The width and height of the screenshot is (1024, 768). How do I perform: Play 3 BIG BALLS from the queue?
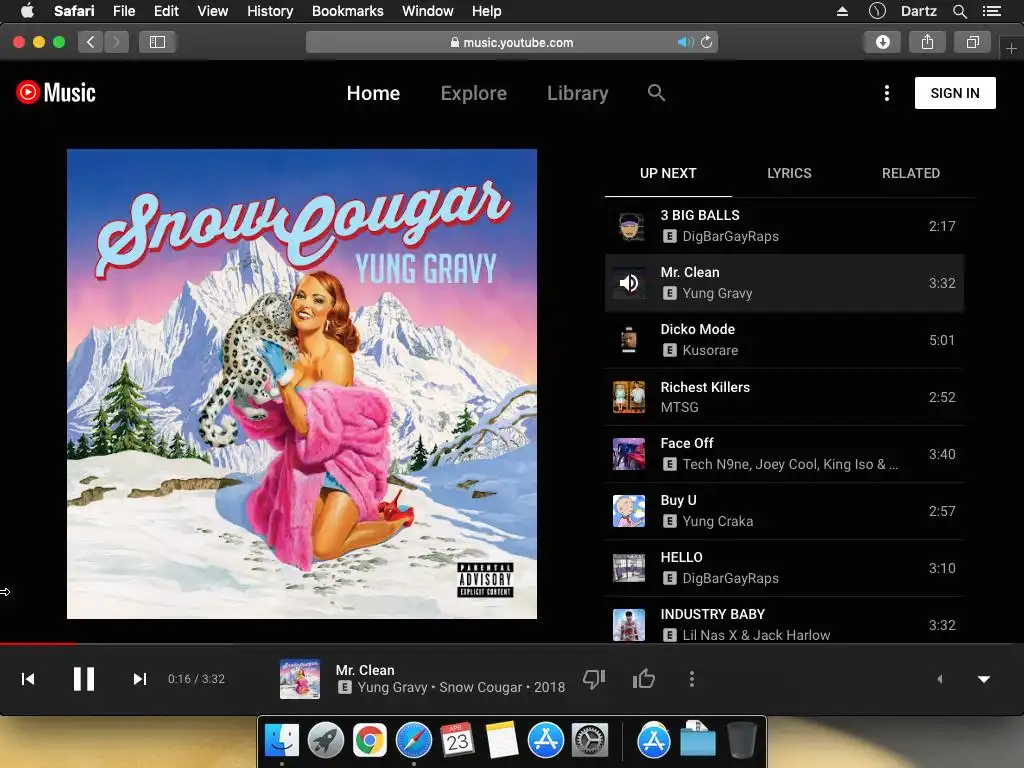pos(784,226)
